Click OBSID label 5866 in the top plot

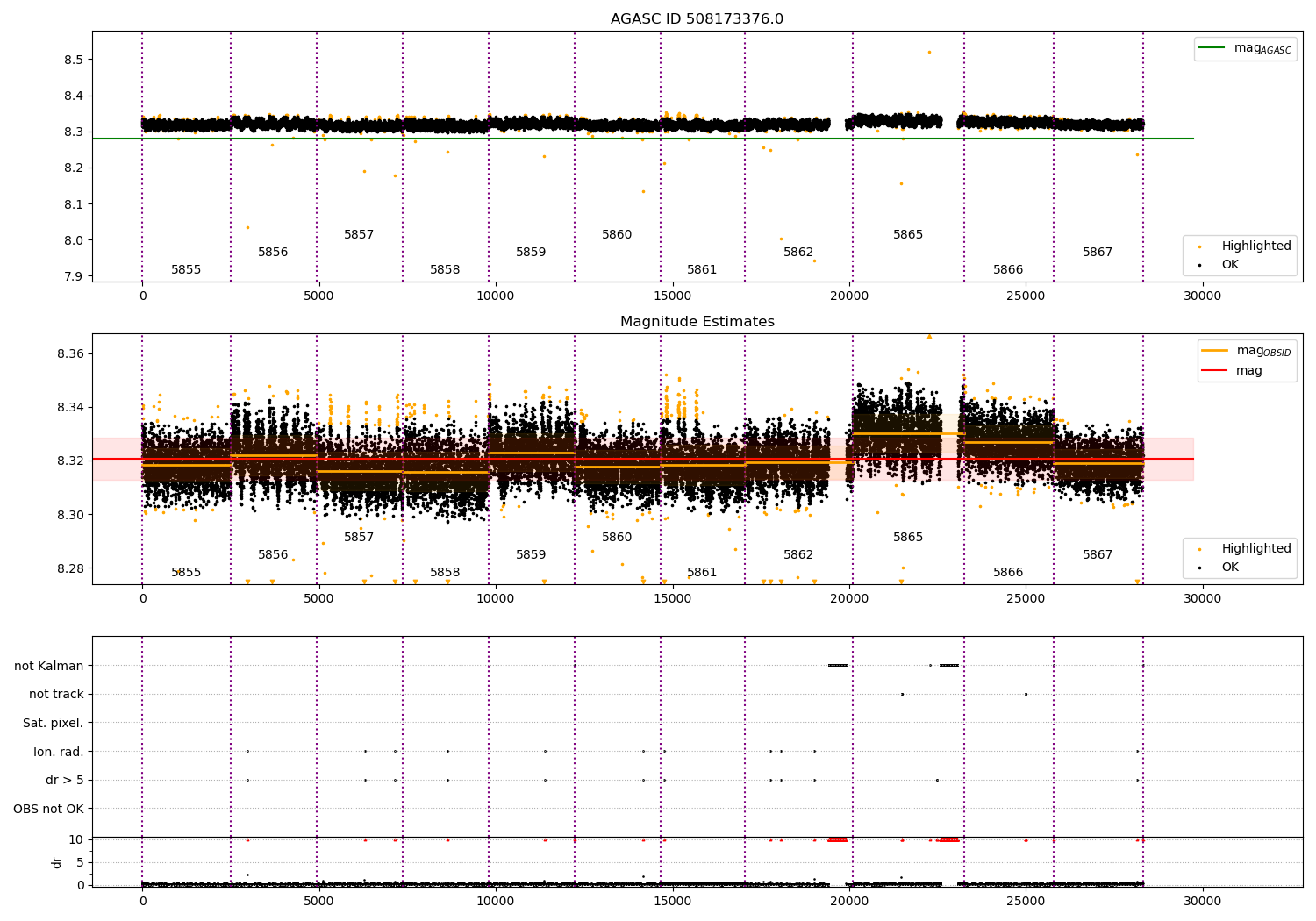(1008, 270)
